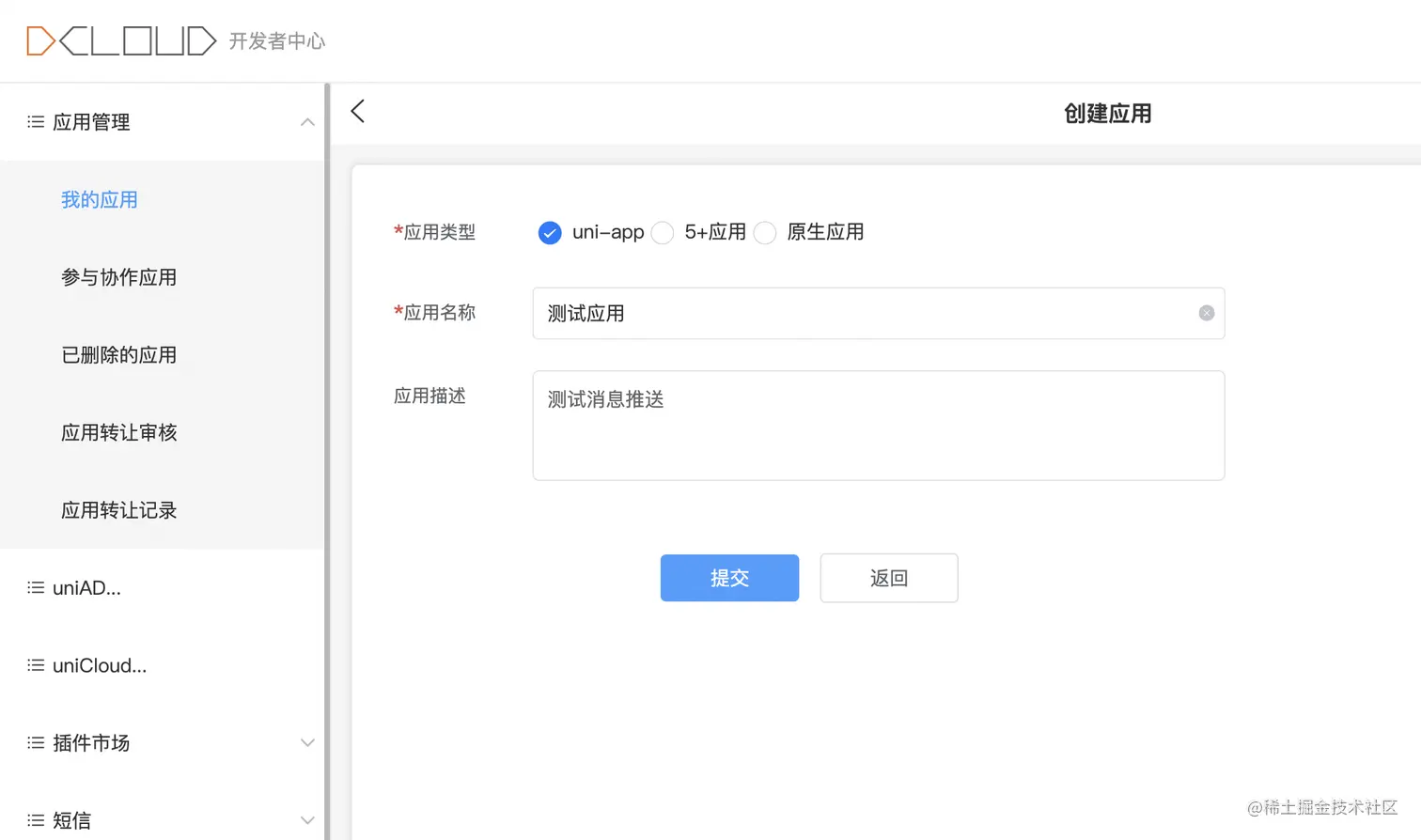
Task: Click the sidebar vertical scrollbar
Action: pos(327,461)
